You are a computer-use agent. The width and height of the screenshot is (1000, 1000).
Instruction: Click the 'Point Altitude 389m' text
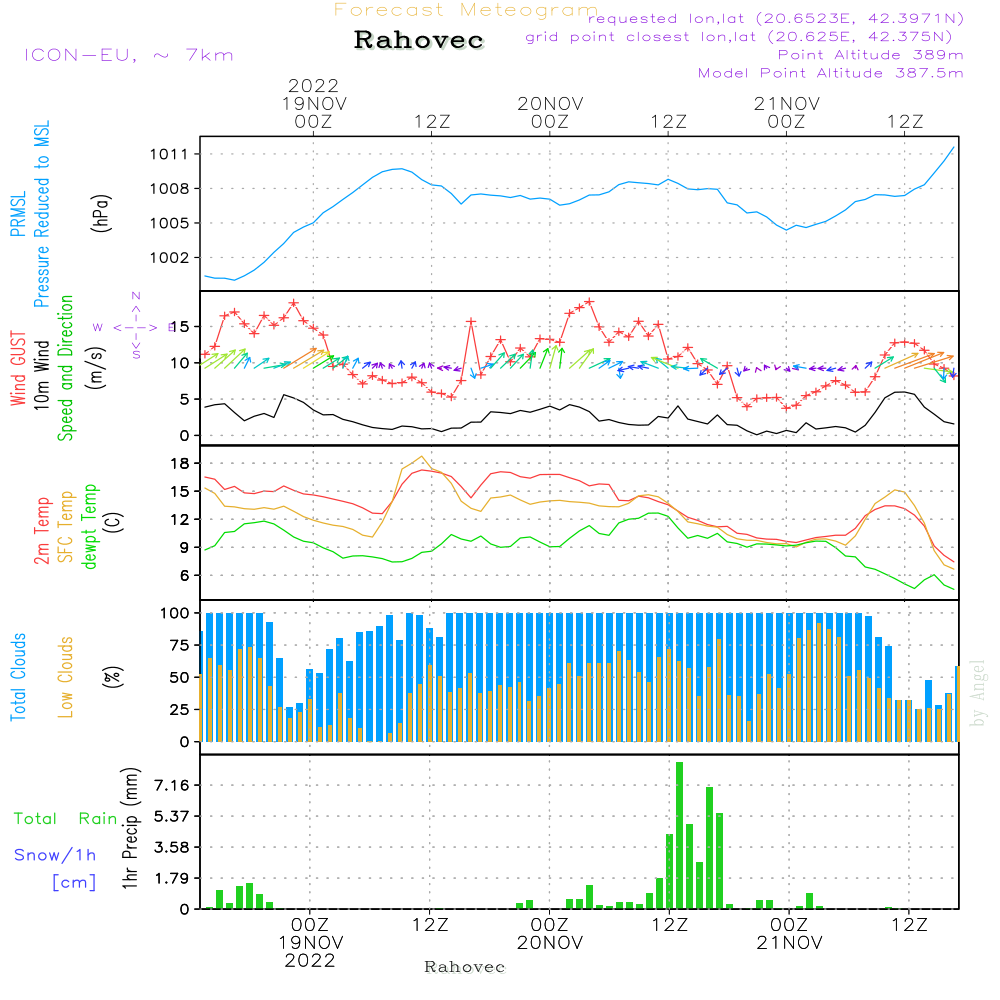871,55
